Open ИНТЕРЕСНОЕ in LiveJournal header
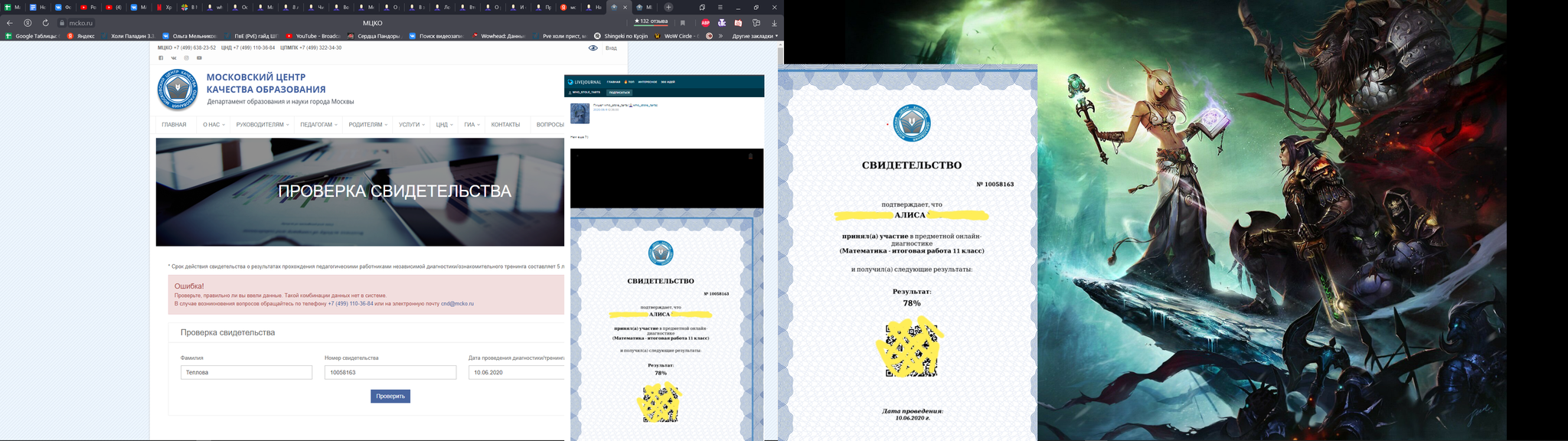The width and height of the screenshot is (1568, 441). (x=648, y=82)
